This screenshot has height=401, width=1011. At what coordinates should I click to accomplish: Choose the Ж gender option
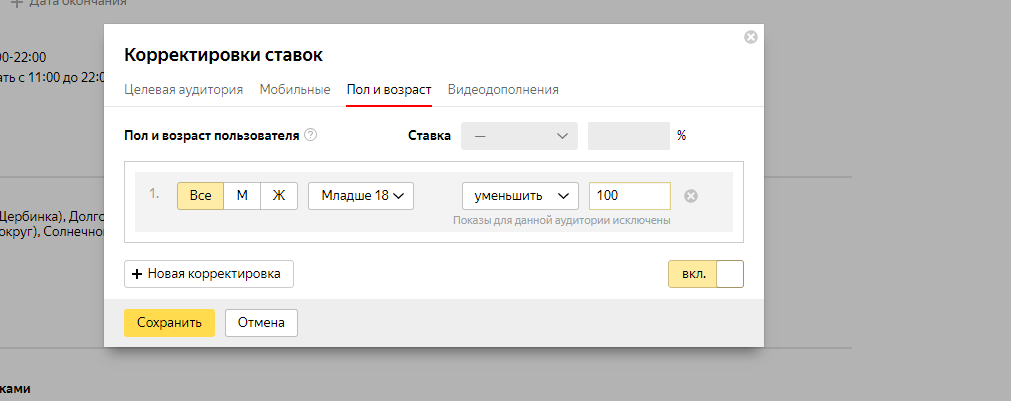point(279,196)
